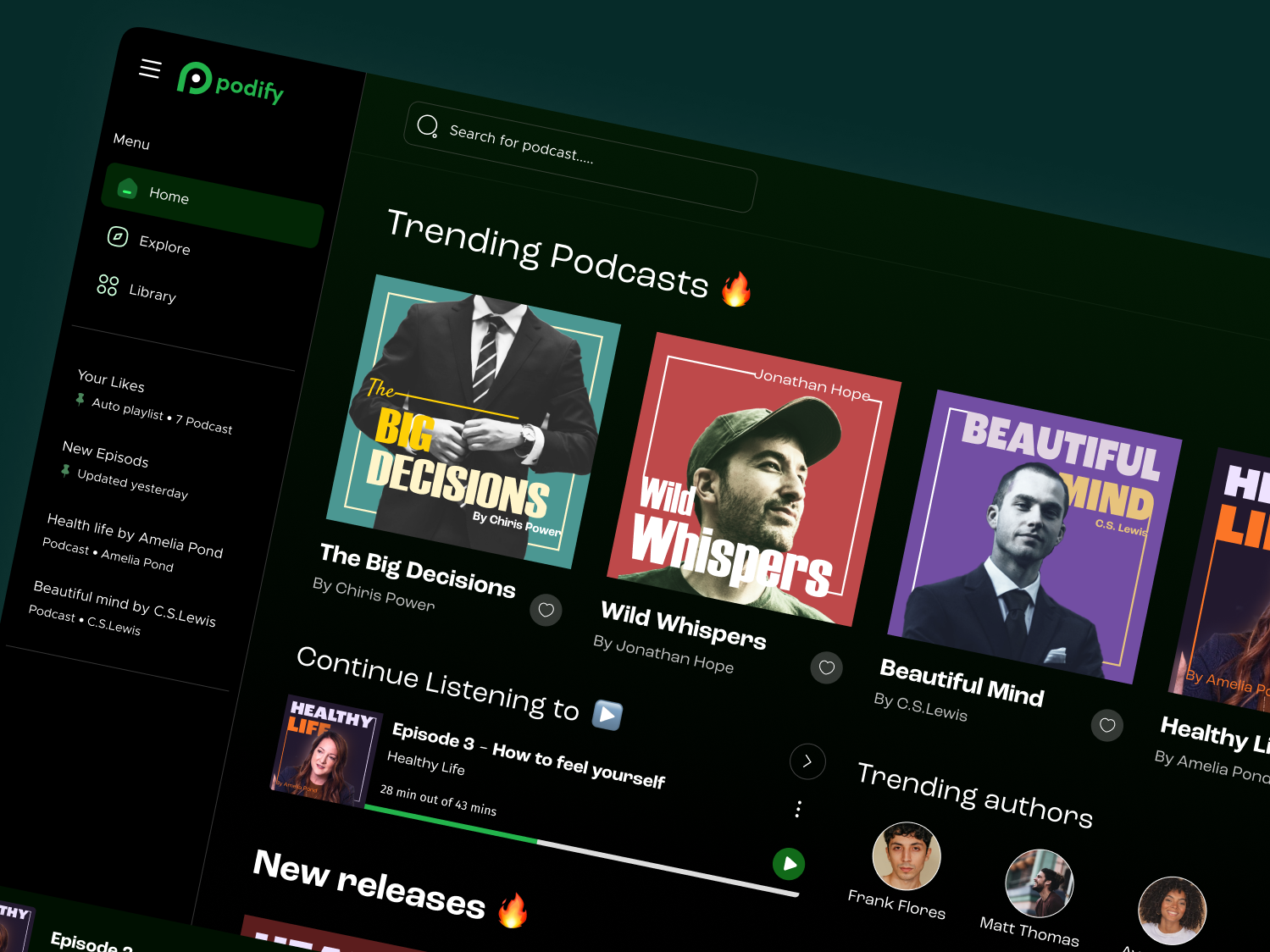This screenshot has width=1270, height=952.
Task: Open the Library grid icon
Action: click(x=107, y=285)
